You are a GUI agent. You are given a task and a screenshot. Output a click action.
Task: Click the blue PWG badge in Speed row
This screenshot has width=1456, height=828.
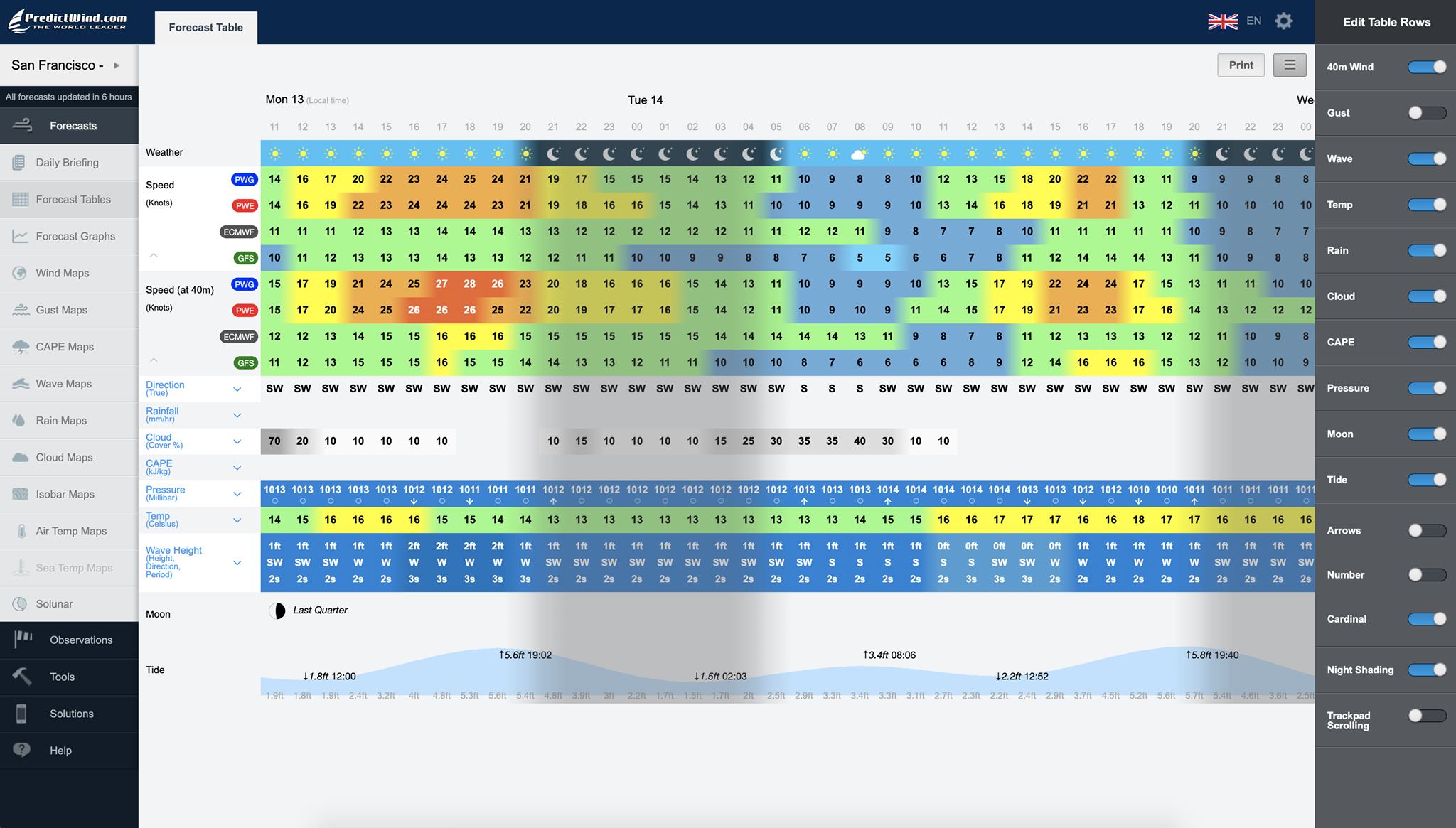tap(244, 179)
